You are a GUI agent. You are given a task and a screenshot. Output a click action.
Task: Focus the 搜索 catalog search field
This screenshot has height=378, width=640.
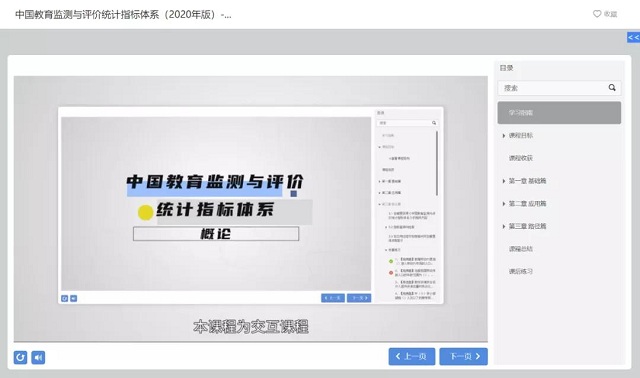[559, 88]
